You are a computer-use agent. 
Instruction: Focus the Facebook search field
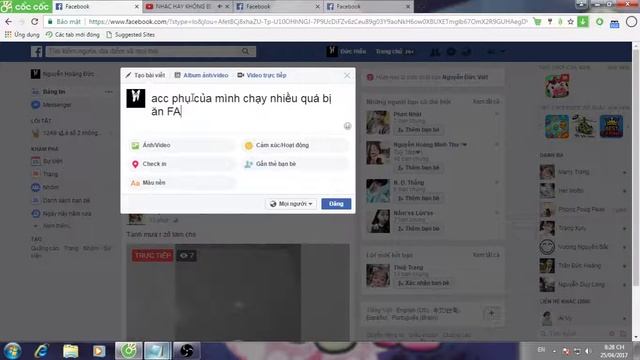143,51
